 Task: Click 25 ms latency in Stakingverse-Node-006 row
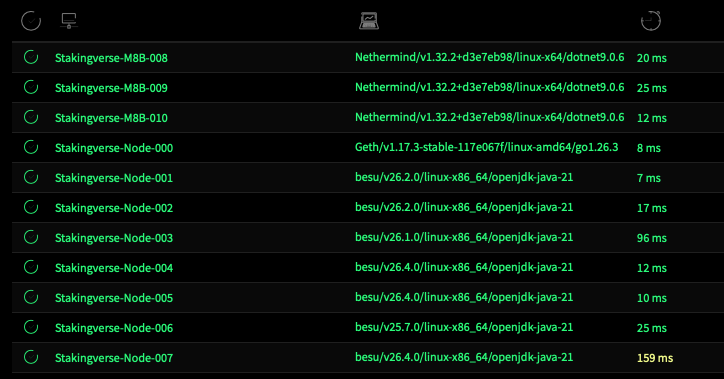click(652, 328)
